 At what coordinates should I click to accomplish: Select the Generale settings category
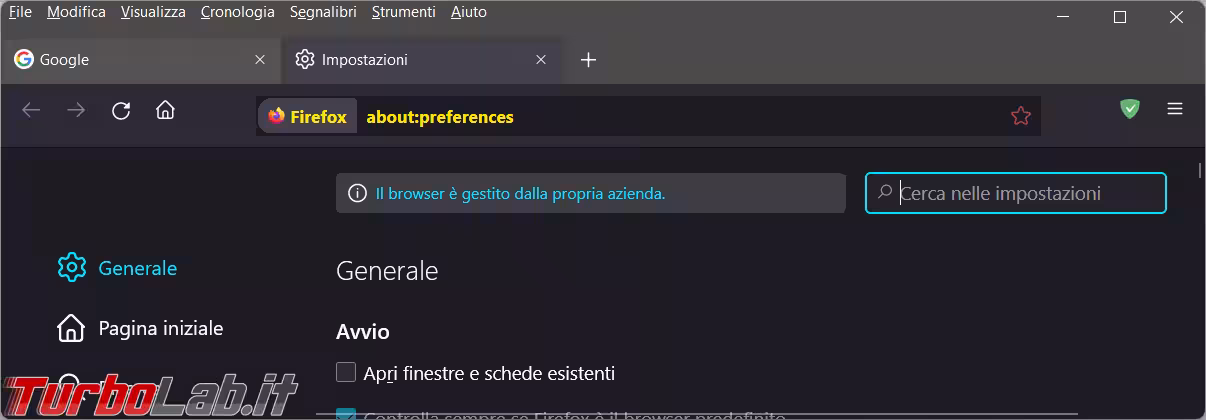click(x=137, y=268)
